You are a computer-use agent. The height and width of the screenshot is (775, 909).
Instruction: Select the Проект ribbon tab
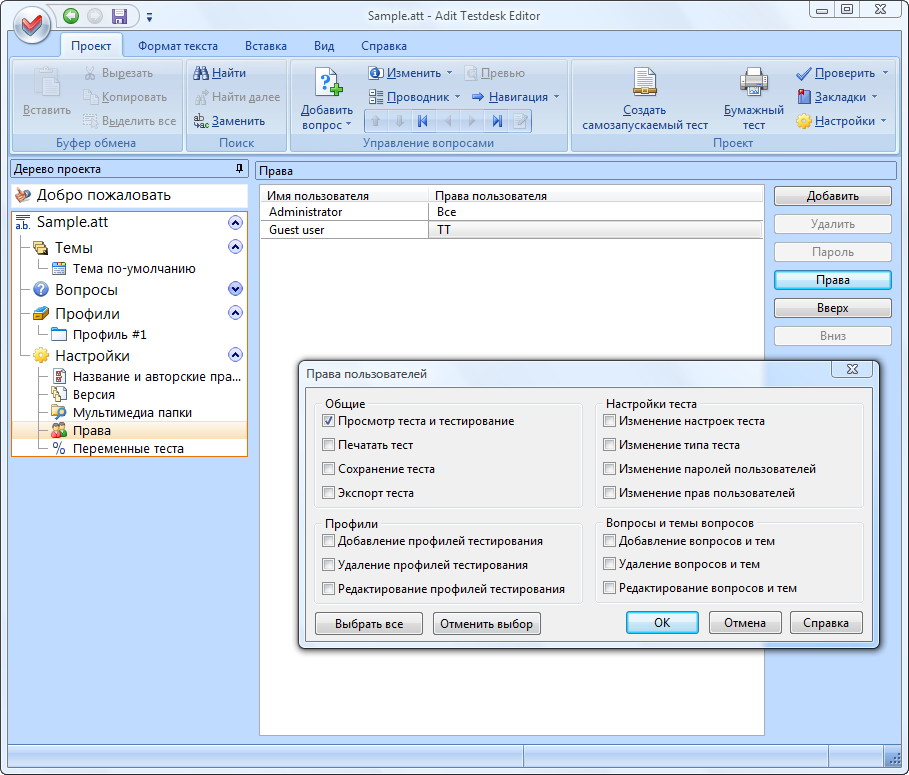click(91, 46)
